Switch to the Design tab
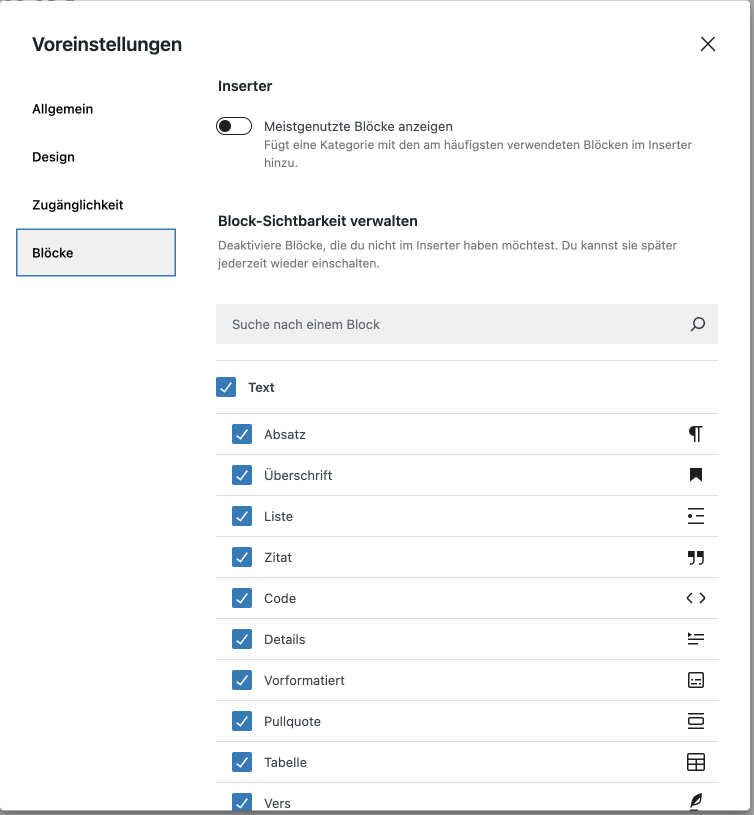Image resolution: width=754 pixels, height=815 pixels. tap(54, 157)
